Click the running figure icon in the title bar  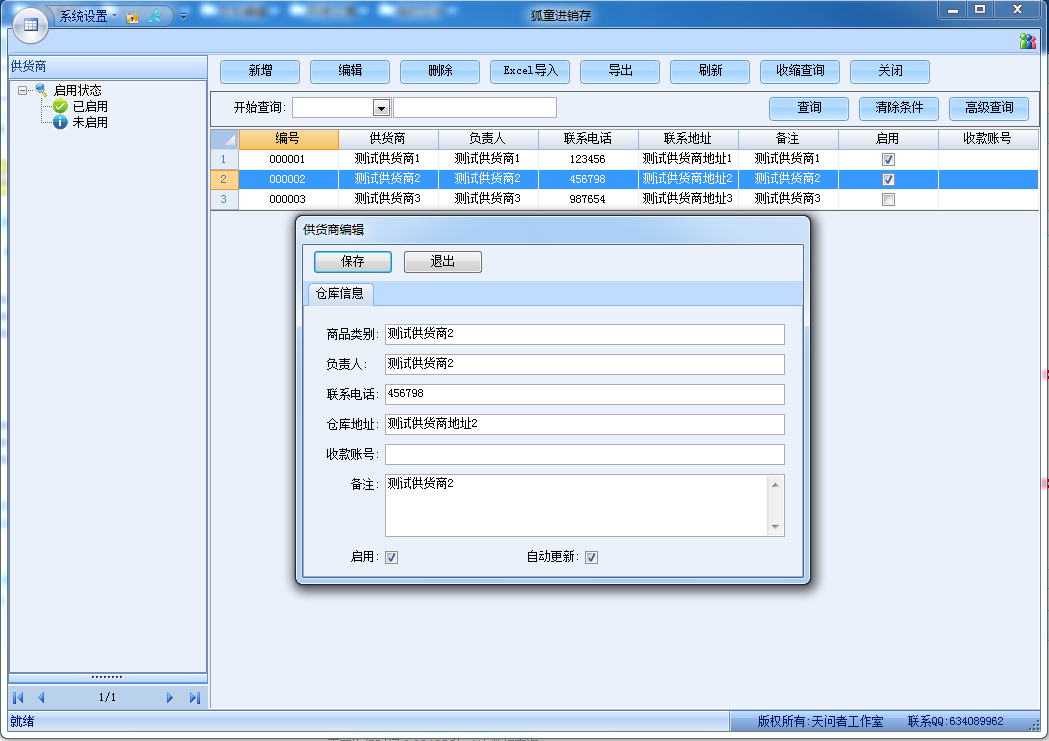tap(155, 17)
